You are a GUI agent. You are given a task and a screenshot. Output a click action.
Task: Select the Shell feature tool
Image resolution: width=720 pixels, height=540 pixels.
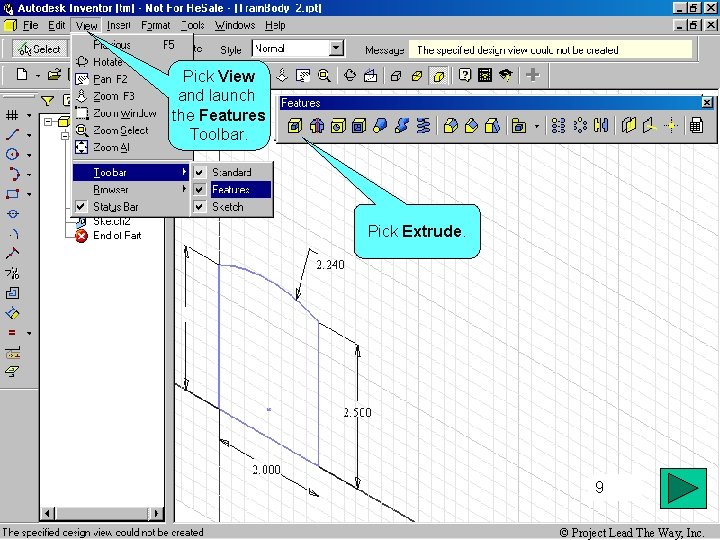[359, 125]
